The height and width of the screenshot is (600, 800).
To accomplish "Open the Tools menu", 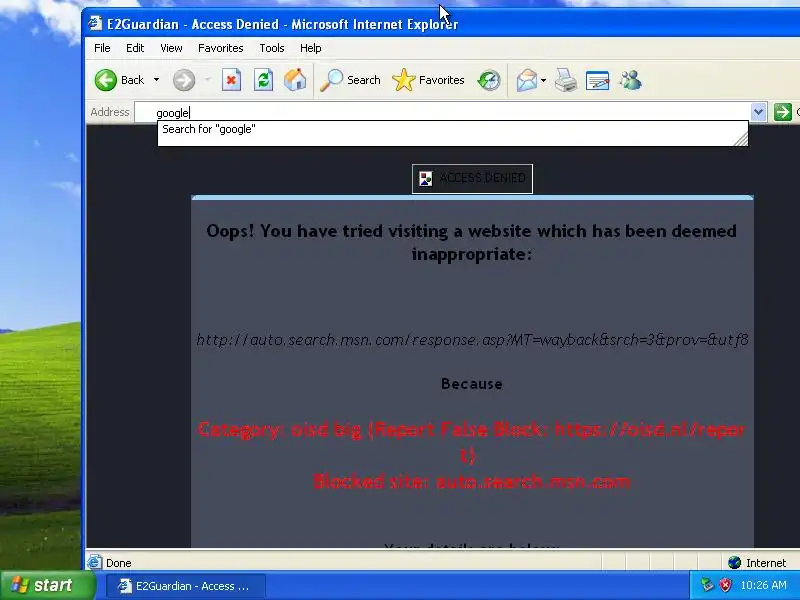I will point(271,48).
